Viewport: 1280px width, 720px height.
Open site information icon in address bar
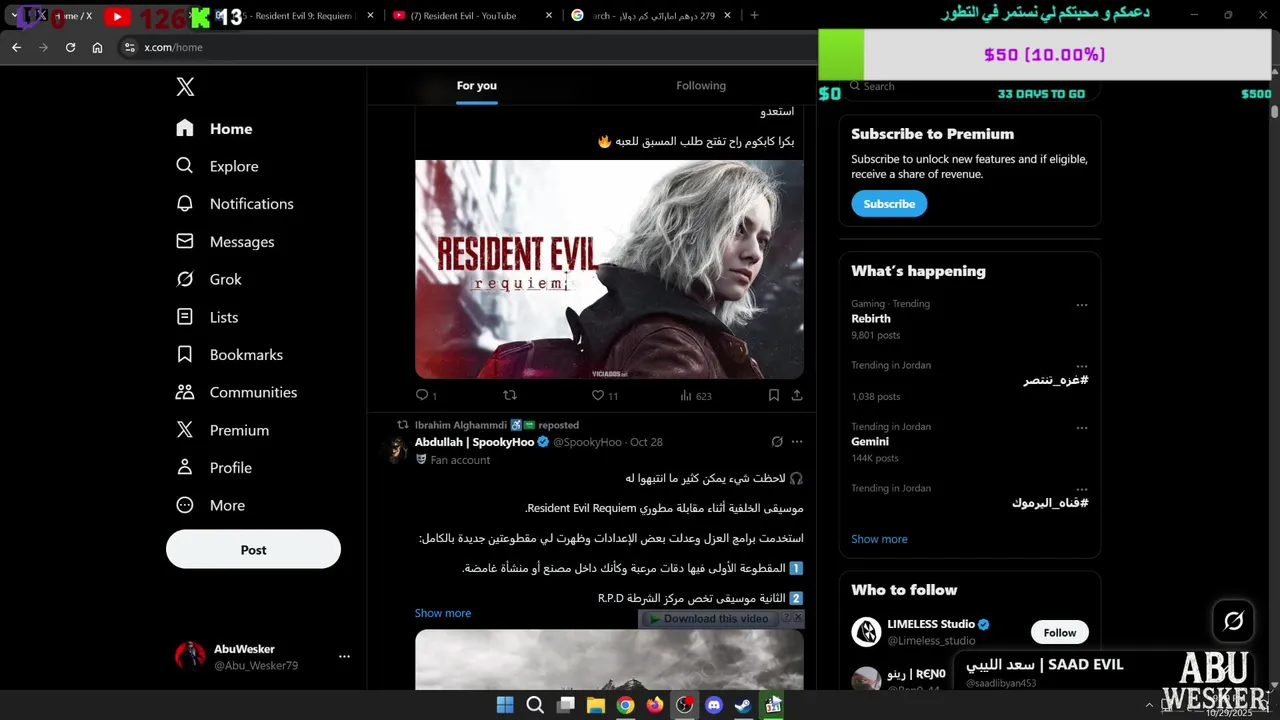[129, 47]
